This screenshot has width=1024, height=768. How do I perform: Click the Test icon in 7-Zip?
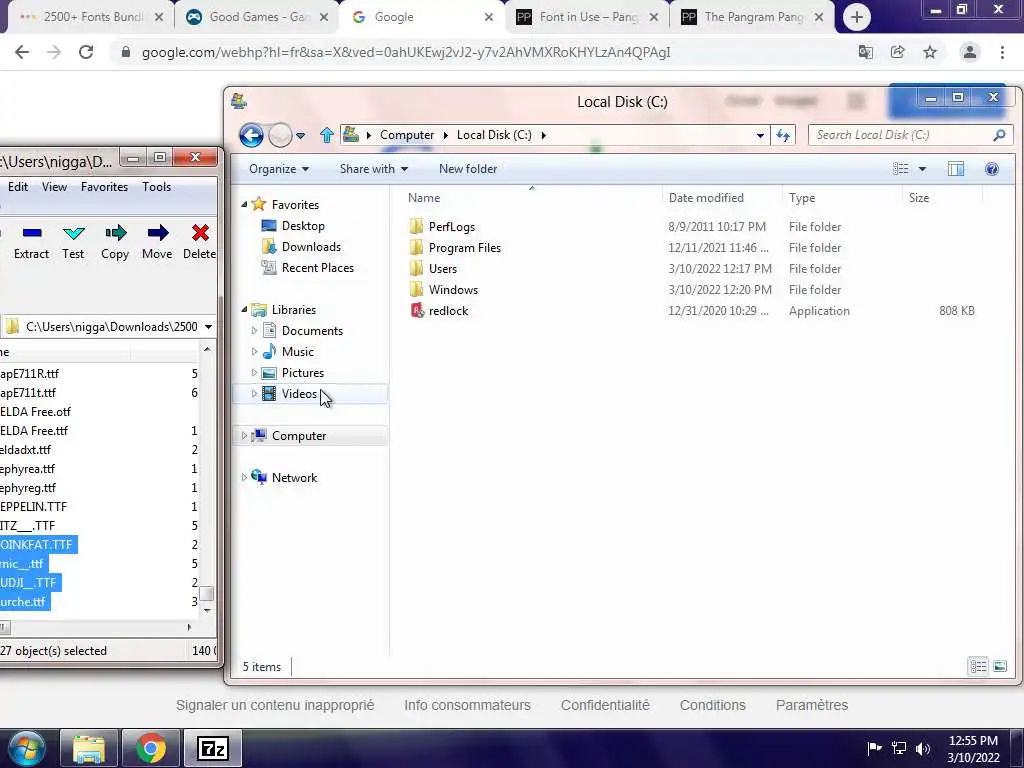click(73, 233)
